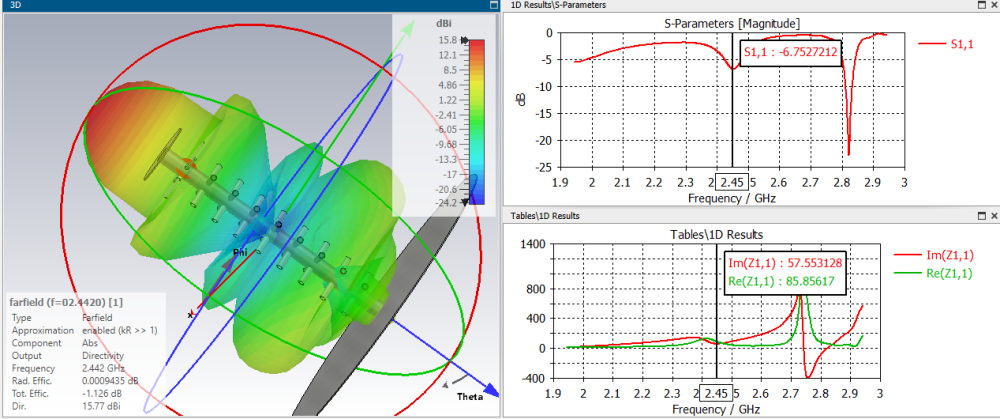Select the lower limit marker of the dBi color scale
Image resolution: width=1000 pixels, height=419 pixels.
464,202
